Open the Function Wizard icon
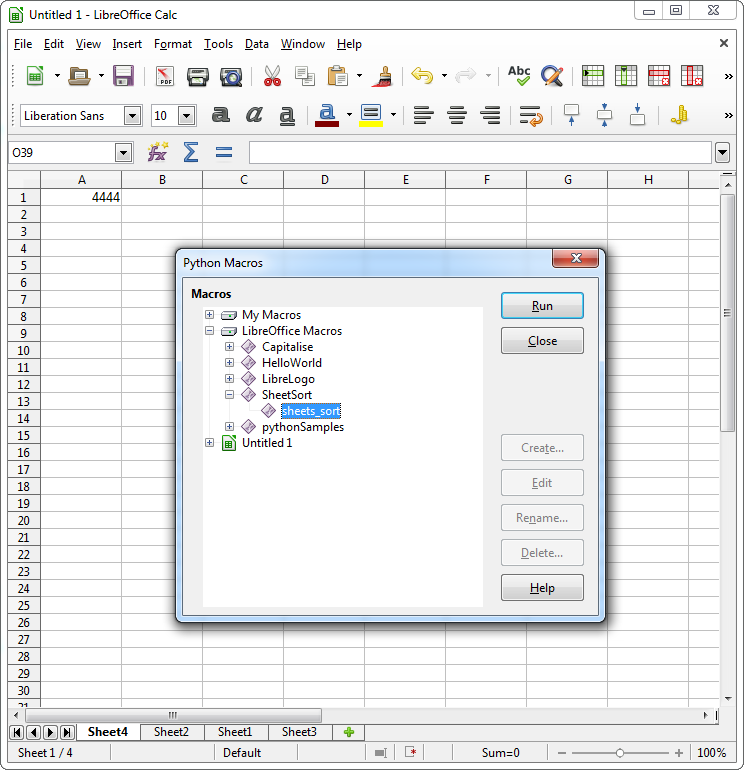Screen dimensions: 744x770 tap(158, 152)
